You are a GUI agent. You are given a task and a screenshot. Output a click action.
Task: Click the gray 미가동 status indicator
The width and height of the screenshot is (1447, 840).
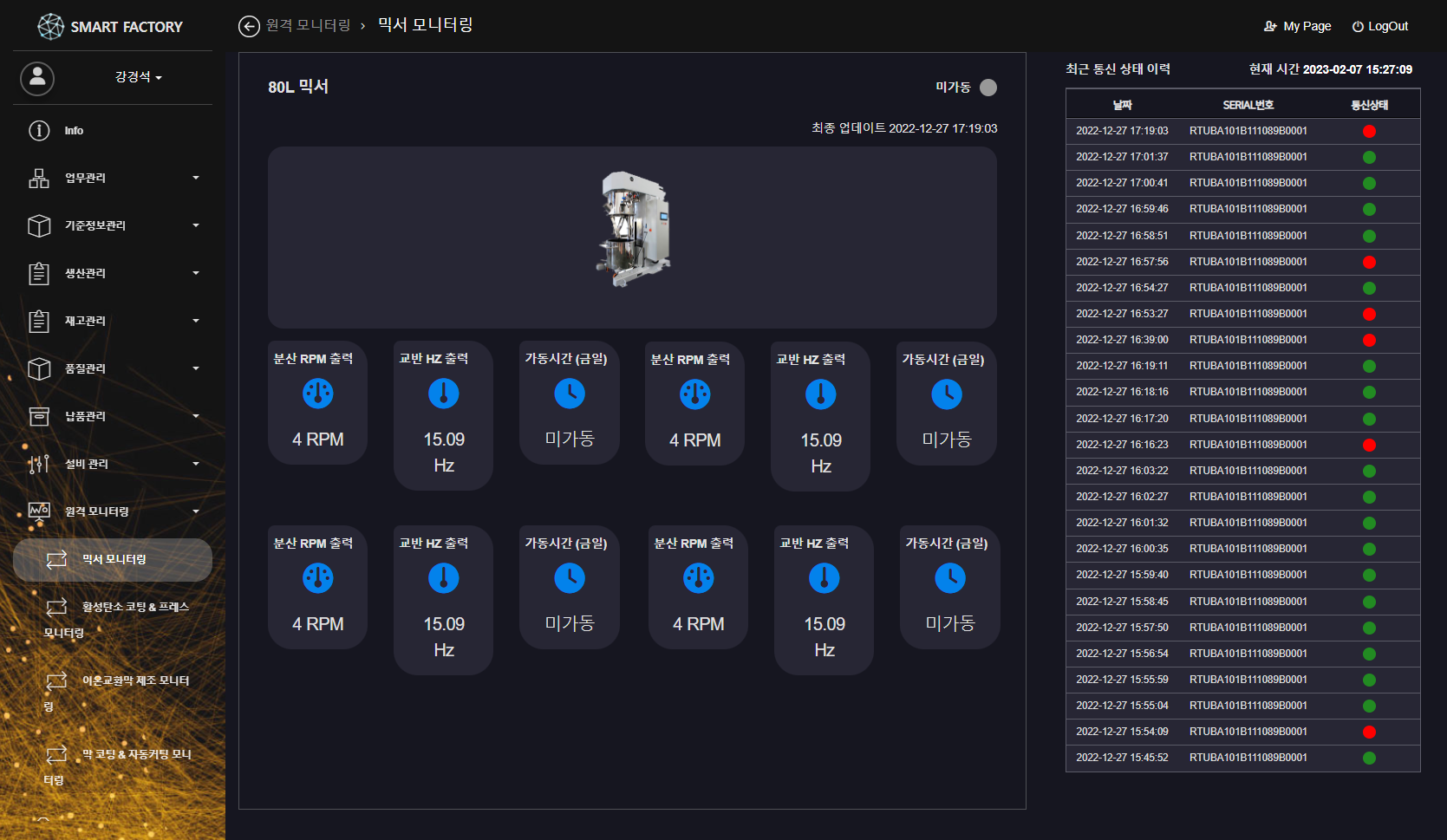coord(987,88)
